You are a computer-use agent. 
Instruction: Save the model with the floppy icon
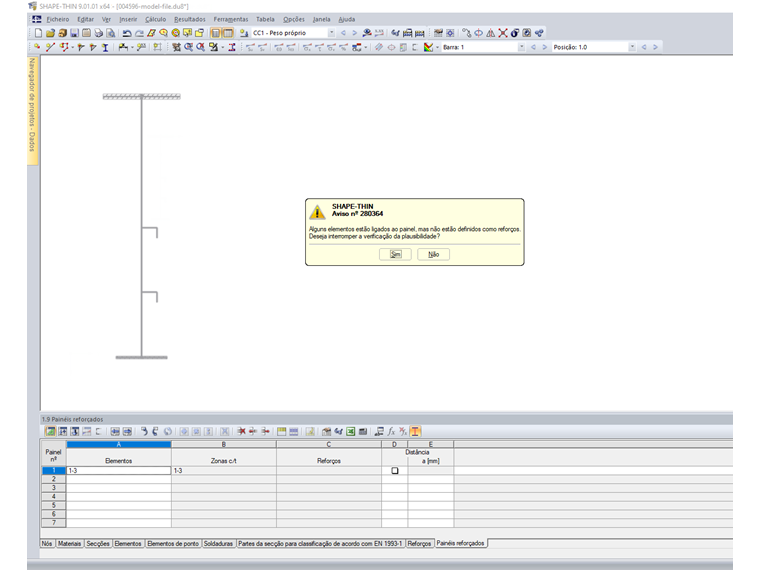(x=74, y=33)
